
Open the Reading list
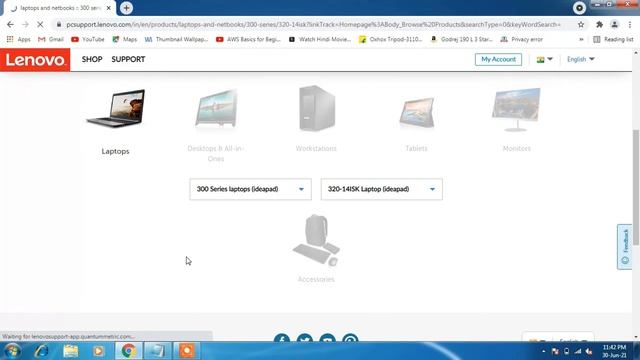pos(613,39)
